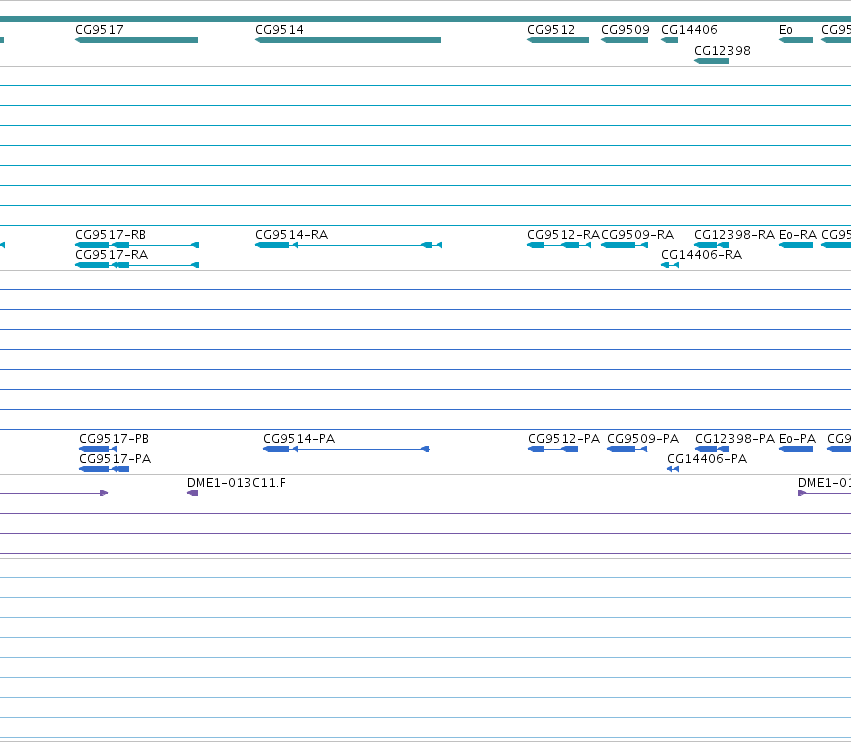Select the CG14406 gene label
Image resolution: width=851 pixels, height=742 pixels.
click(689, 30)
